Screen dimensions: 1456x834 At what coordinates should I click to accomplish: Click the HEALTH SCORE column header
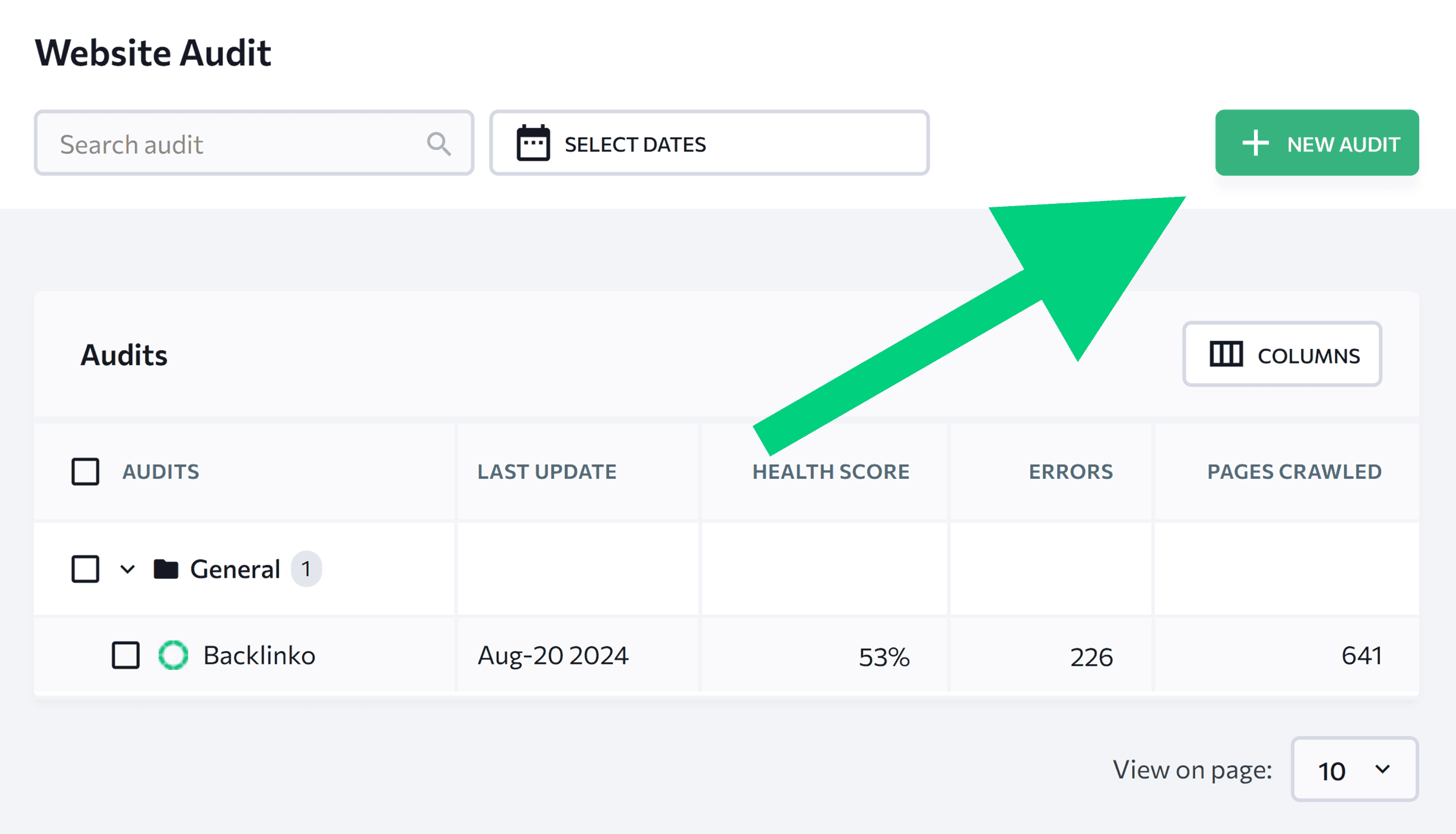tap(831, 472)
